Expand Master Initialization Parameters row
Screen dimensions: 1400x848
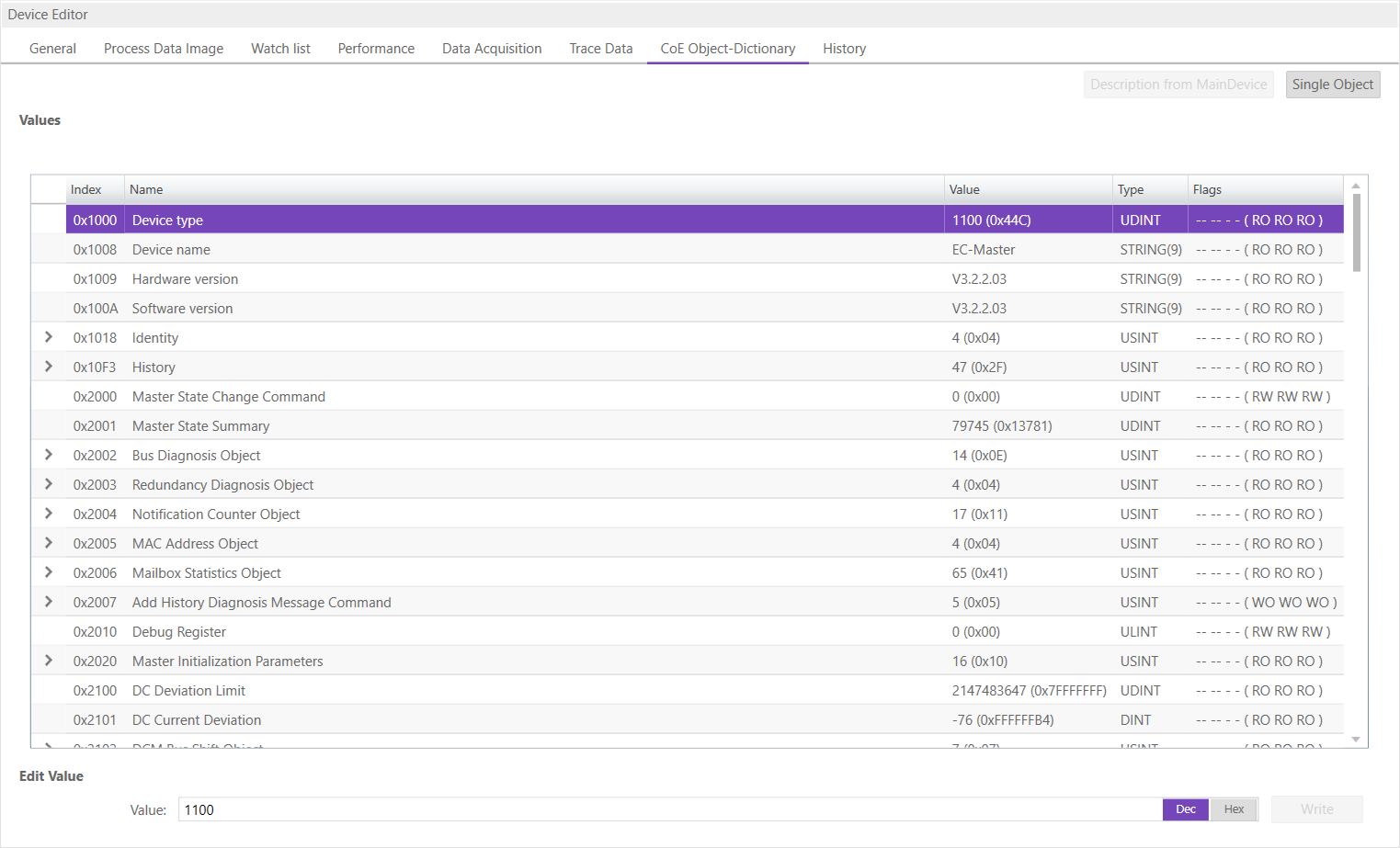(49, 661)
